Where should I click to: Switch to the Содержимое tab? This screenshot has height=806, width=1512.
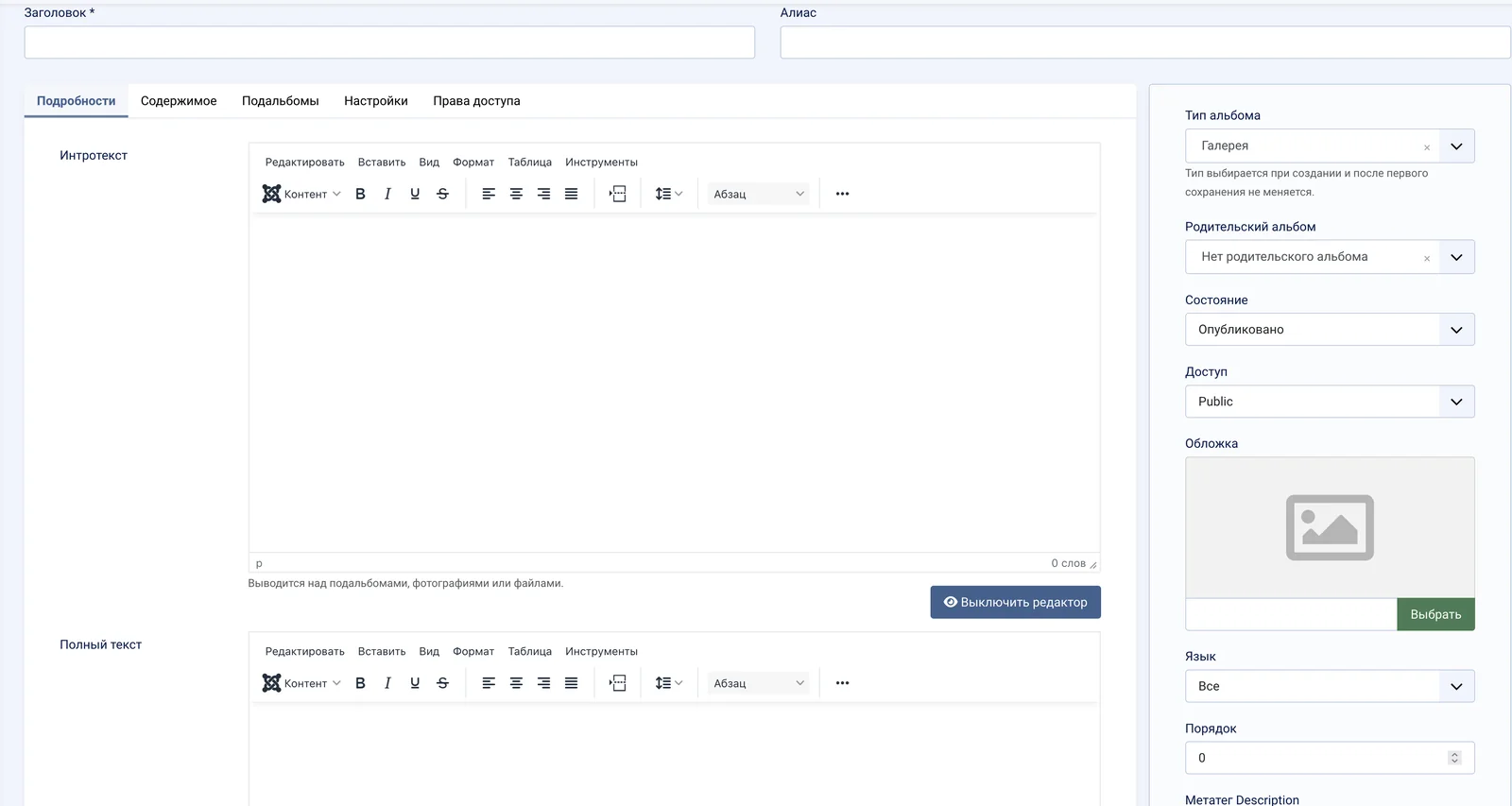click(179, 101)
